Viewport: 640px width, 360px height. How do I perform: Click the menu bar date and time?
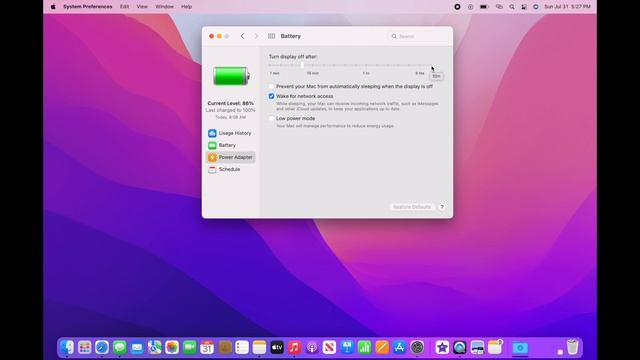pos(567,7)
